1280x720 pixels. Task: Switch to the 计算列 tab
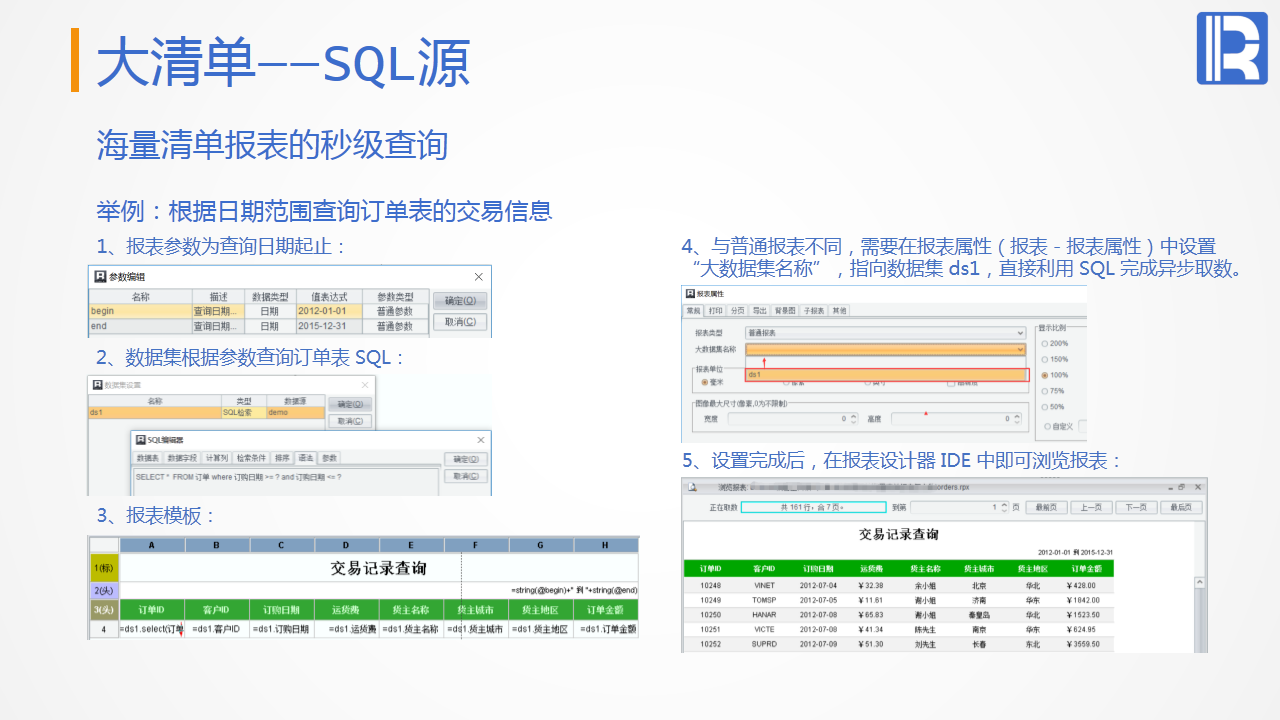217,458
